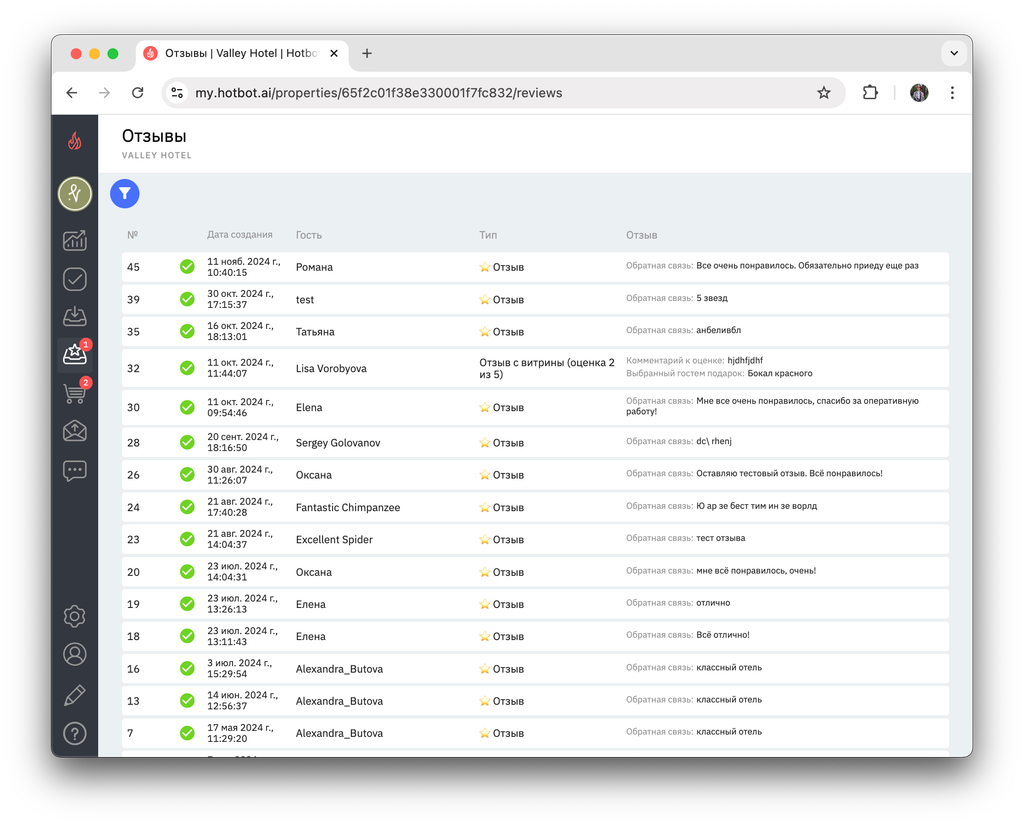Image resolution: width=1024 pixels, height=825 pixels.
Task: Select the Отзывы | Valley Hotel tab
Action: [242, 54]
